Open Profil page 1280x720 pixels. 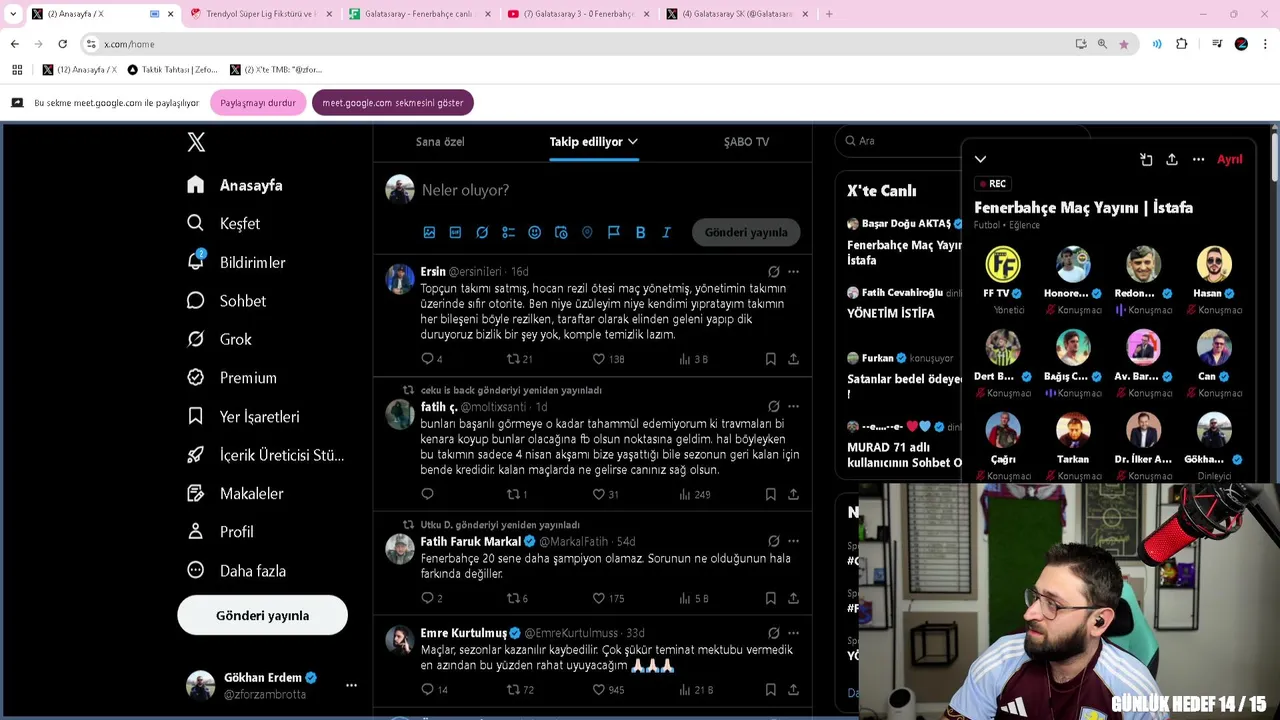point(220,532)
